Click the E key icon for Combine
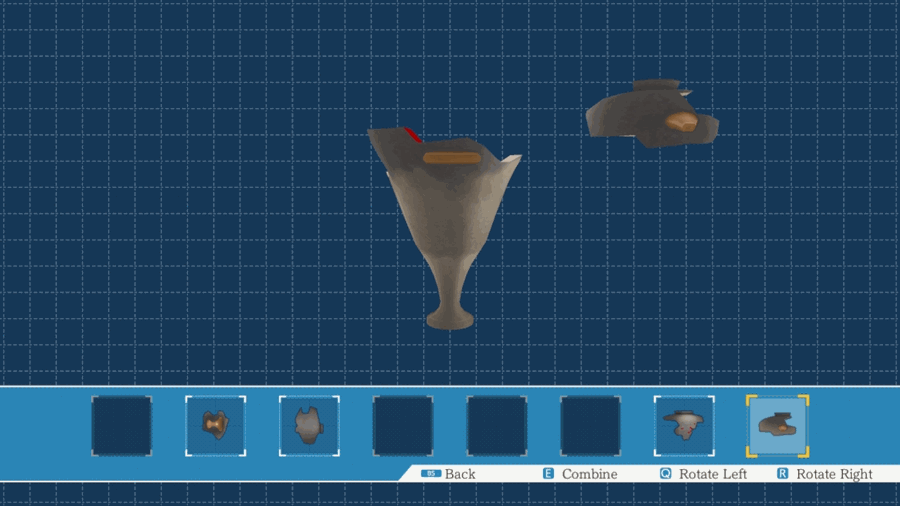This screenshot has width=900, height=506. click(x=548, y=473)
